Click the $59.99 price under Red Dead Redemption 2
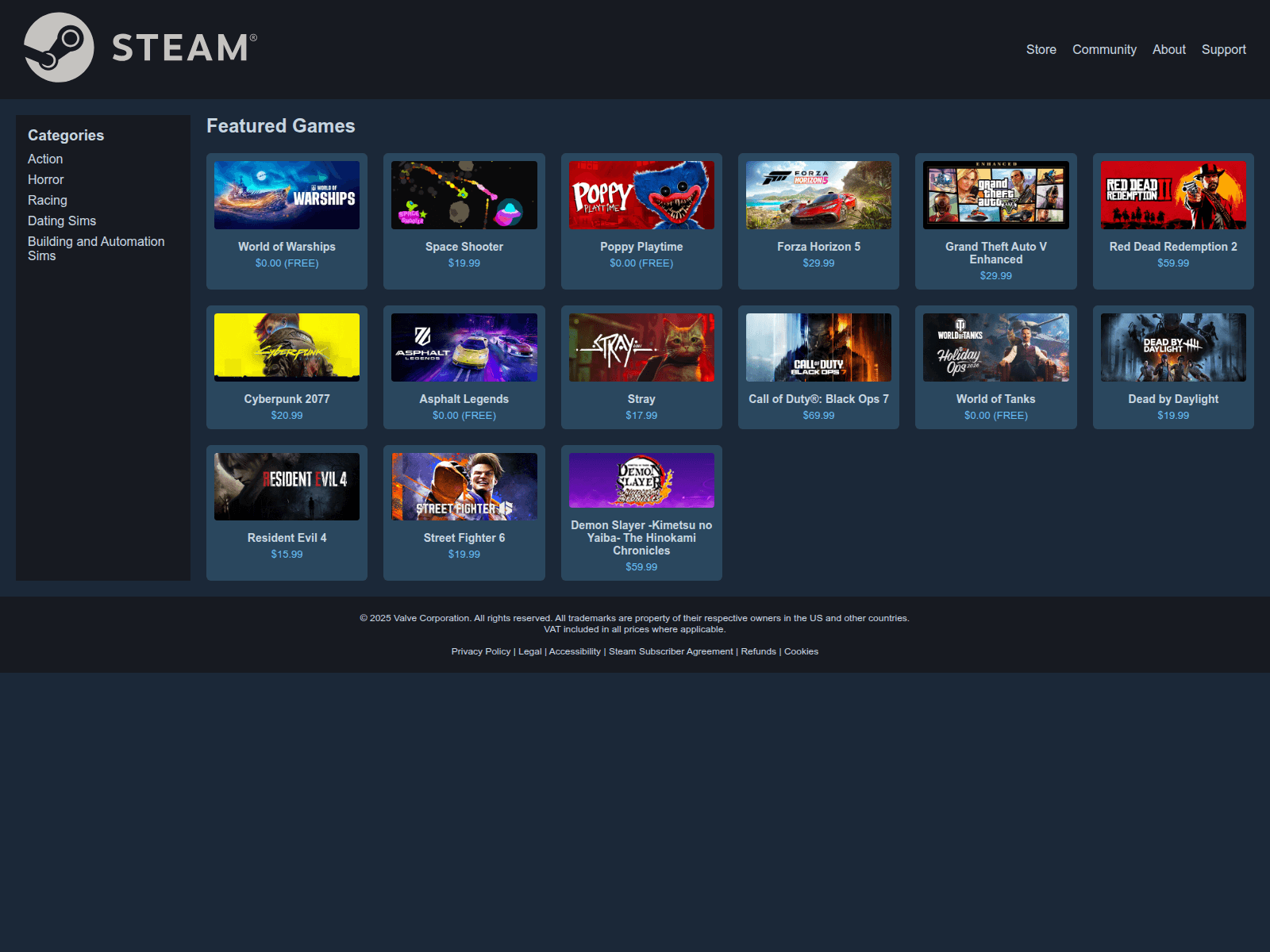 1173,263
